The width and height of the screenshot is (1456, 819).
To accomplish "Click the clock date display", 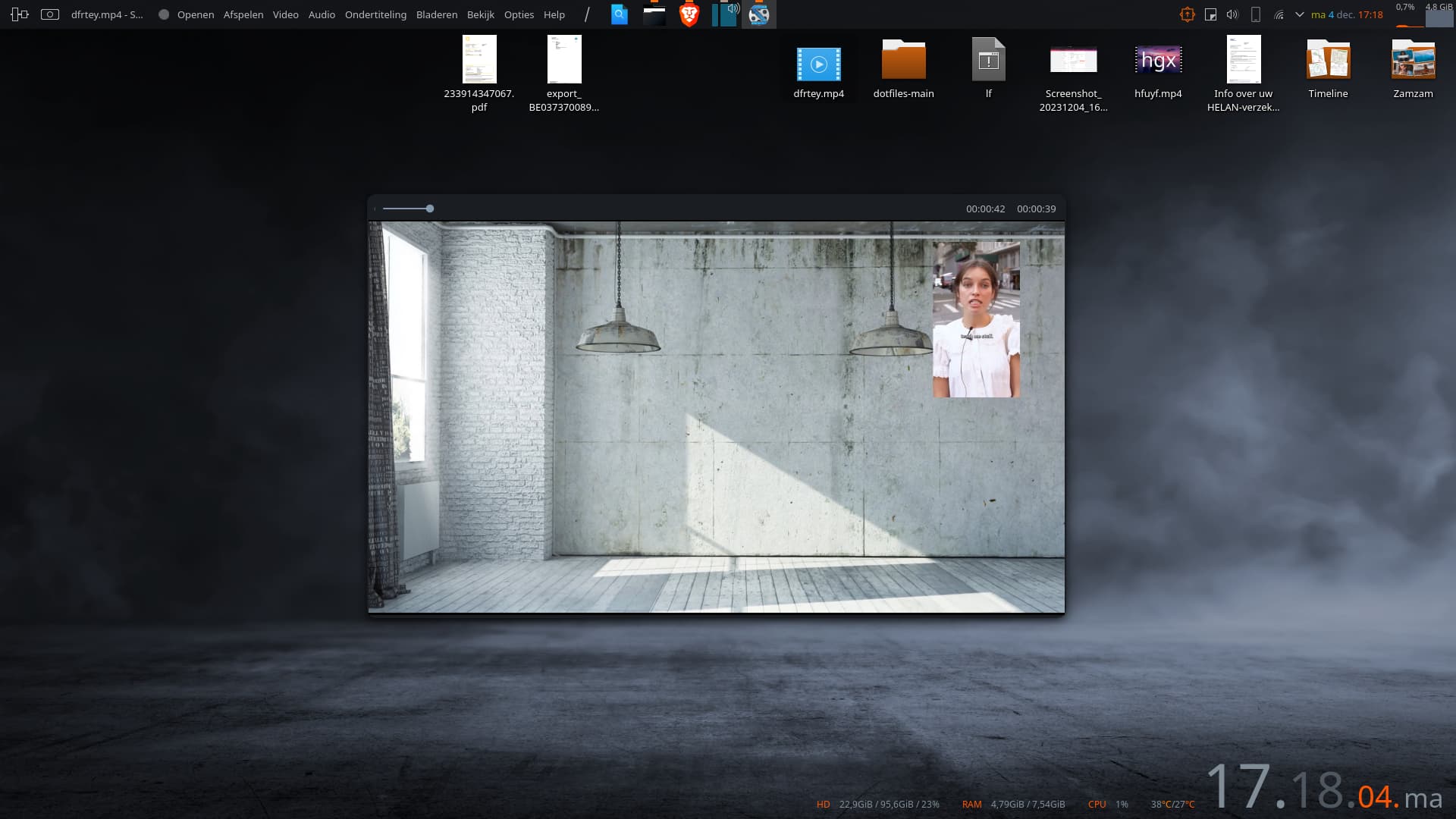I will [1347, 14].
